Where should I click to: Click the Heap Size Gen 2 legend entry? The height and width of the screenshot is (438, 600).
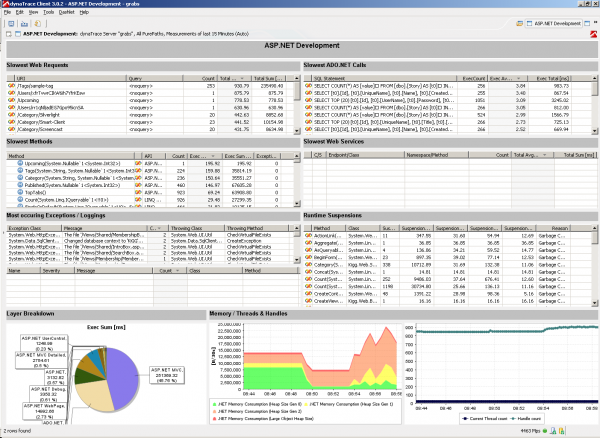pyautogui.click(x=257, y=411)
